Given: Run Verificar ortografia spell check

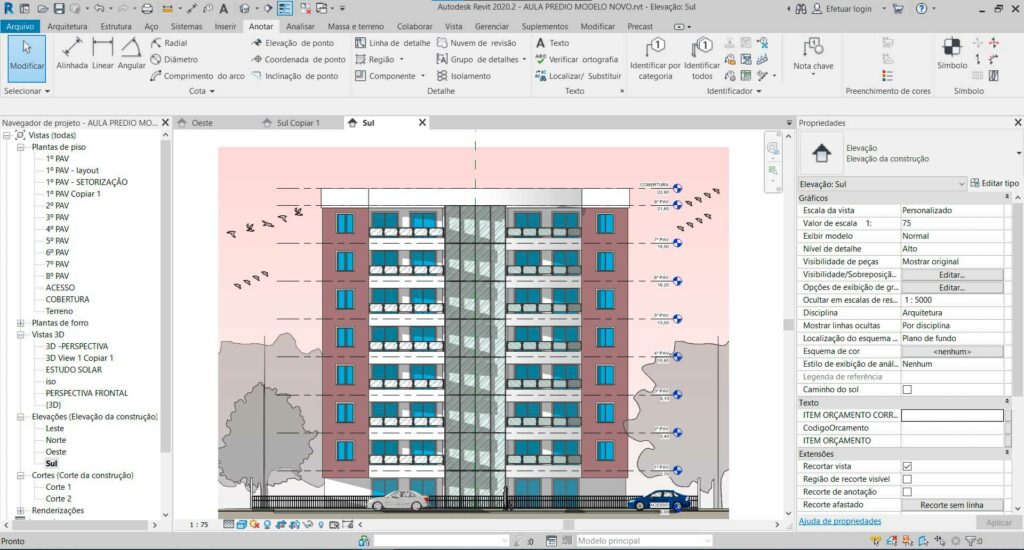Looking at the screenshot, I should pyautogui.click(x=576, y=59).
